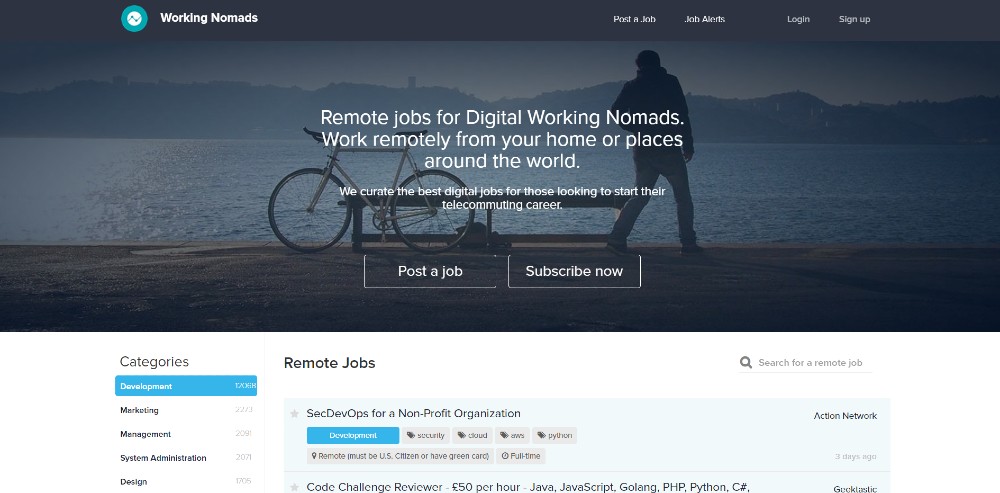Click the search magnifier icon
Viewport: 1000px width, 493px height.
(746, 363)
